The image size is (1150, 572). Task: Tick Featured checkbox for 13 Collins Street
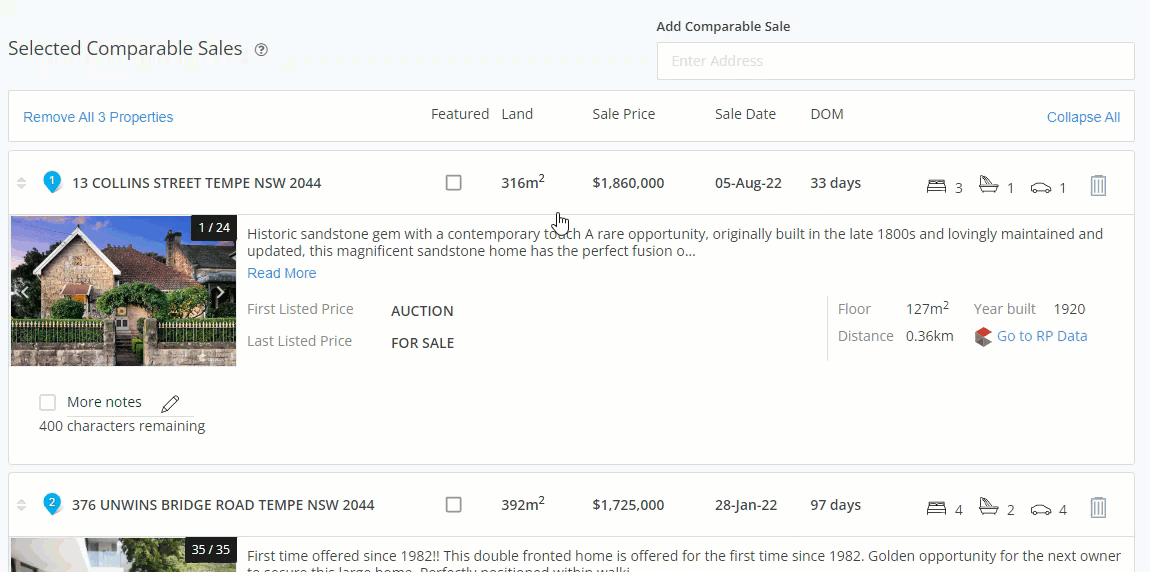pos(454,183)
